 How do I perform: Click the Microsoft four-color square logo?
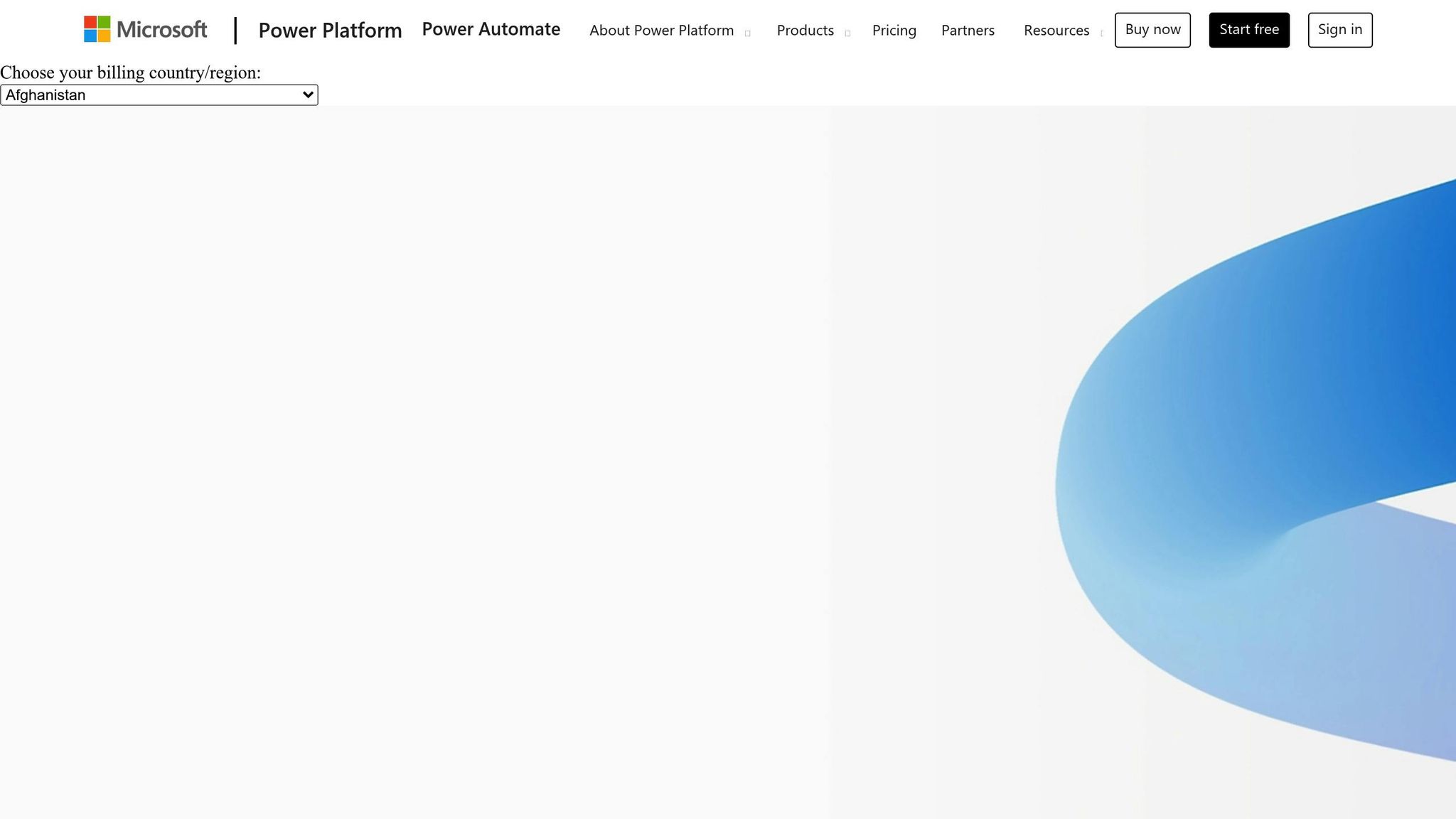coord(97,29)
